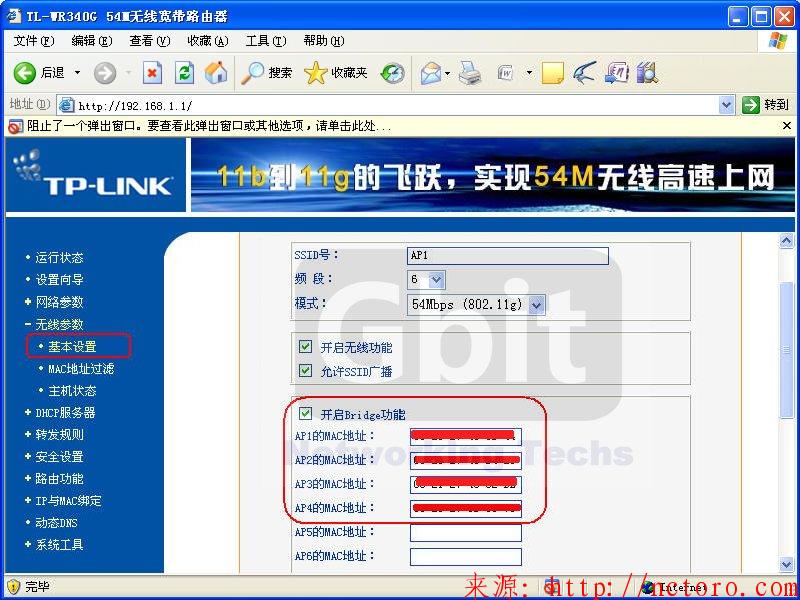Viewport: 800px width, 600px height.
Task: Expand 系统工具 in sidebar
Action: [59, 544]
